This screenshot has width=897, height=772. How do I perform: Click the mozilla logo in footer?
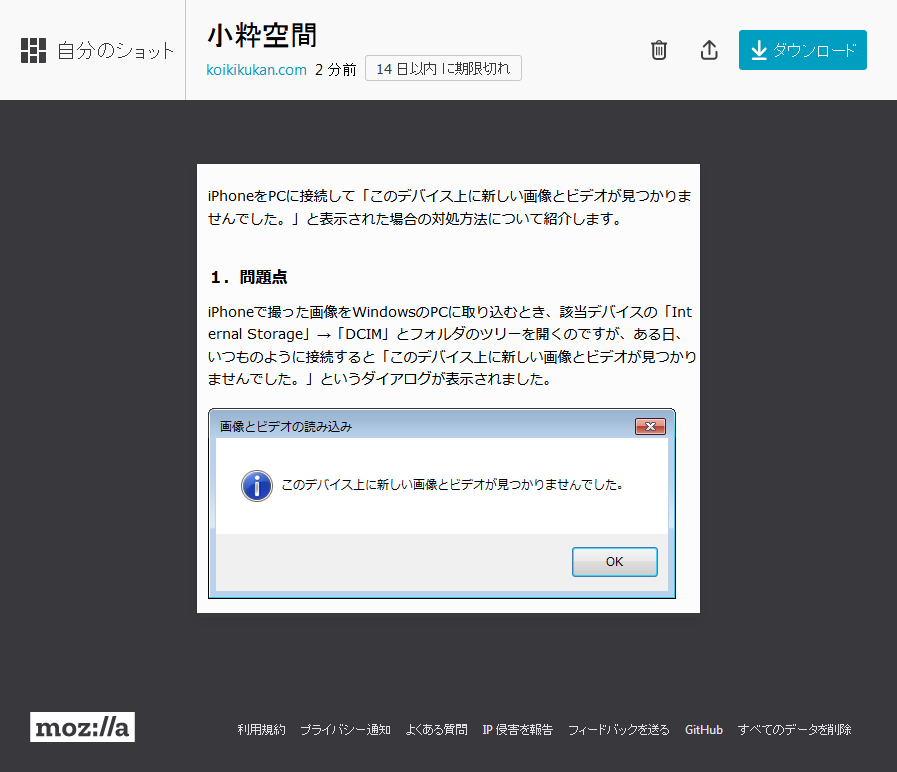tap(82, 727)
